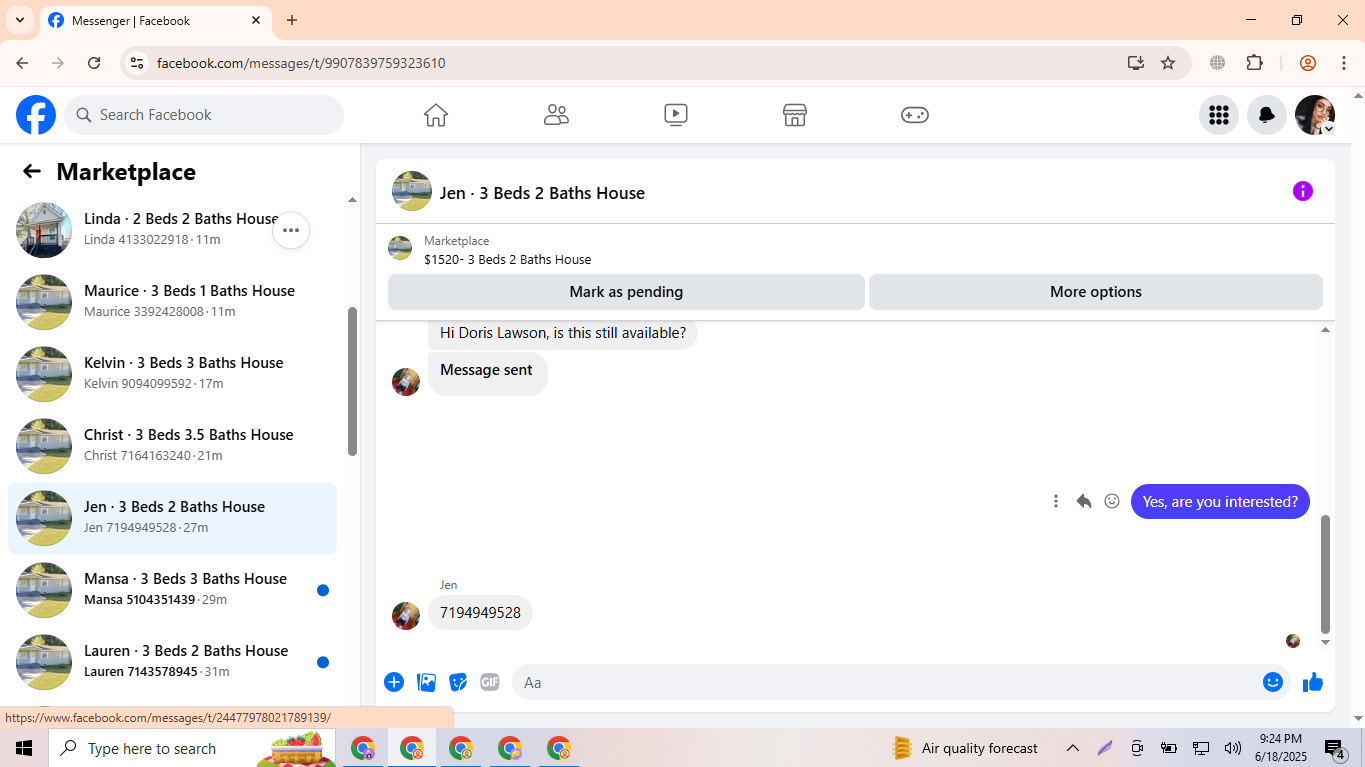Send a thumbs up like

pos(1313,682)
